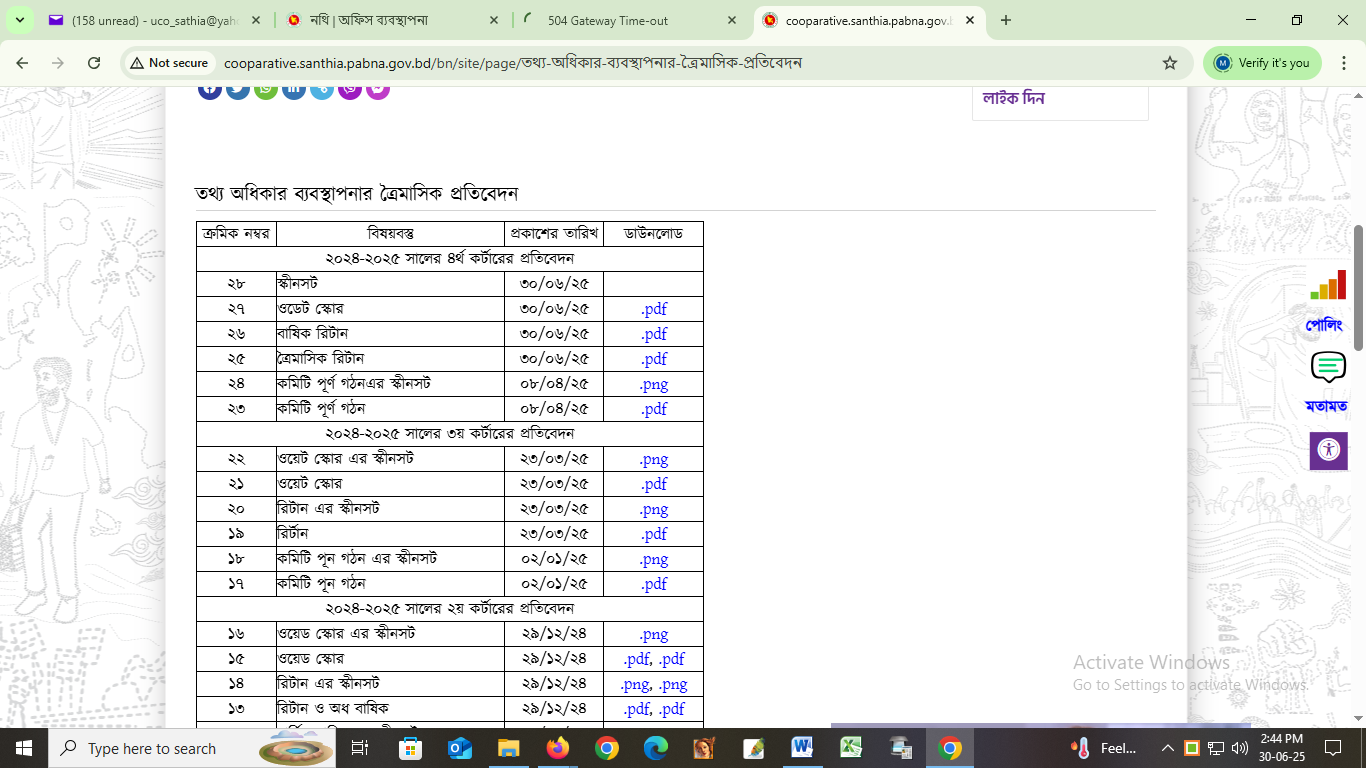Open the polling bar chart icon
This screenshot has height=768, width=1366.
click(1328, 286)
